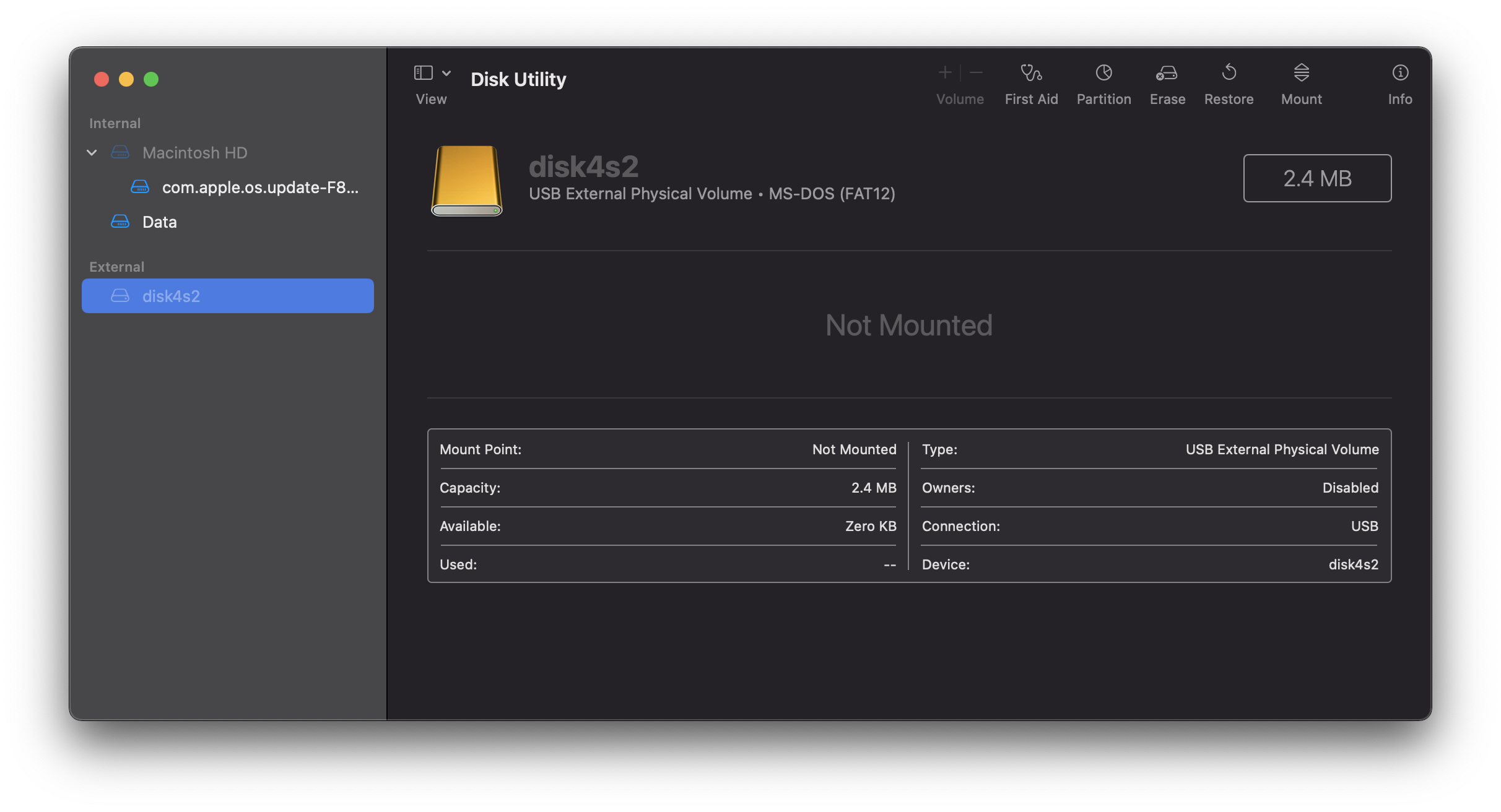
Task: Click the add volume plus icon
Action: tap(944, 73)
